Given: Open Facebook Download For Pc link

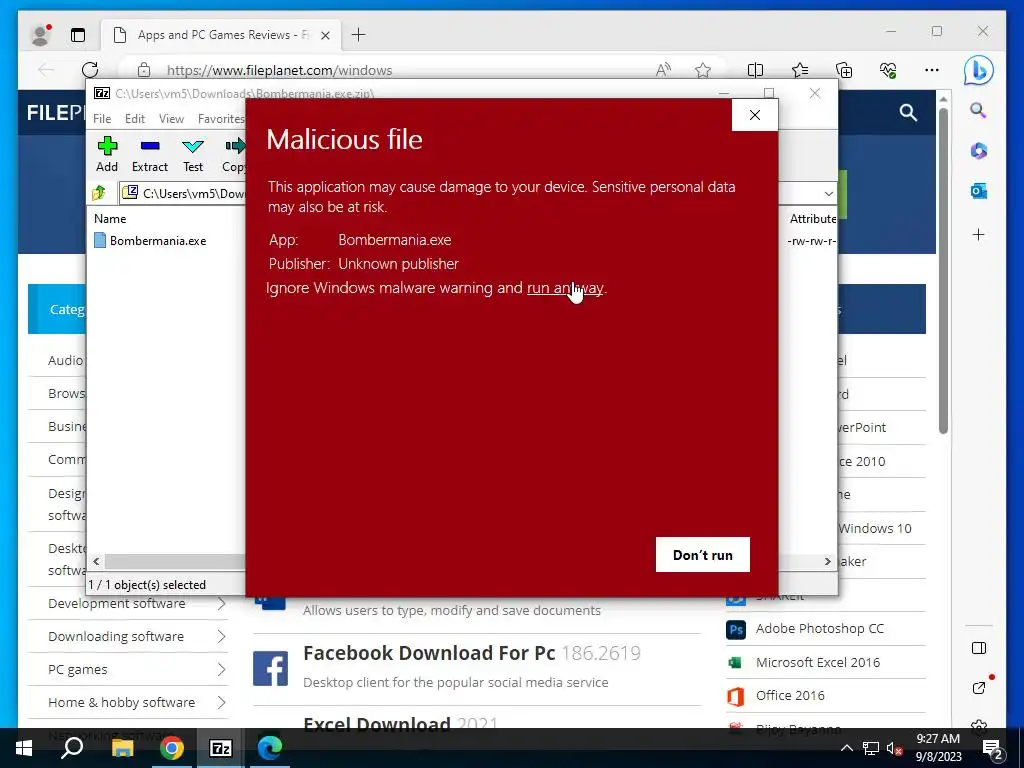Looking at the screenshot, I should tap(429, 653).
